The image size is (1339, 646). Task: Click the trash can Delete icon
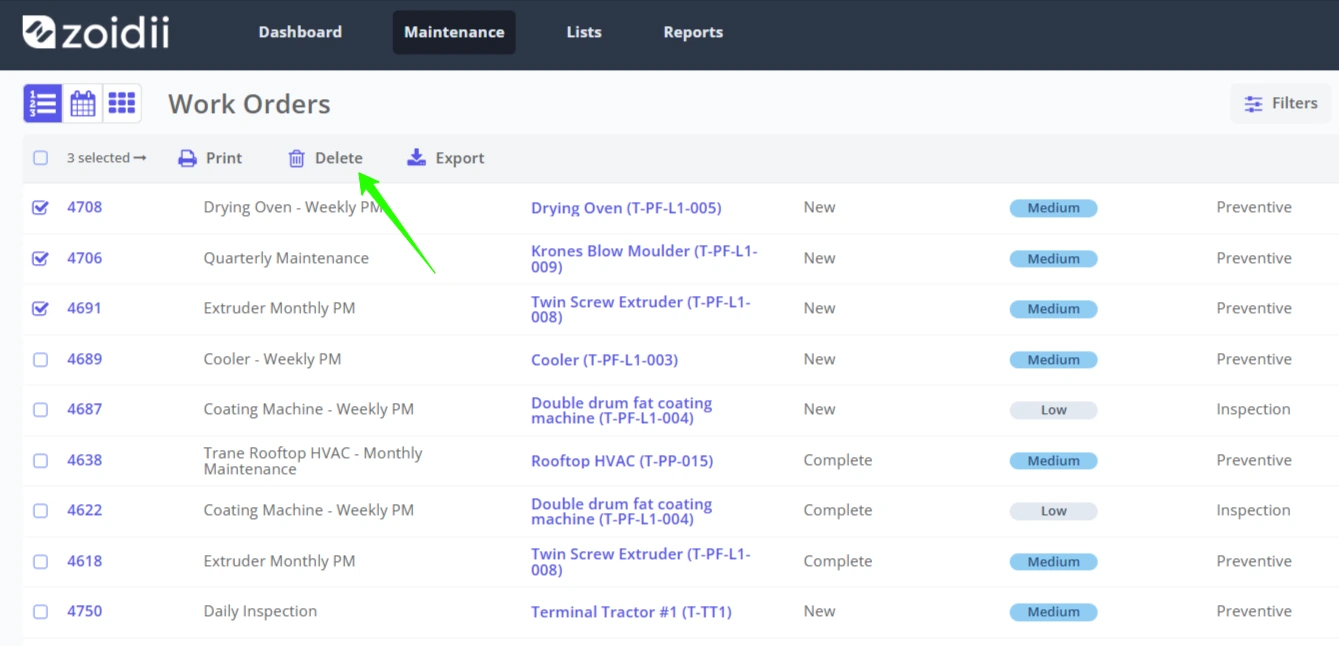pos(296,158)
